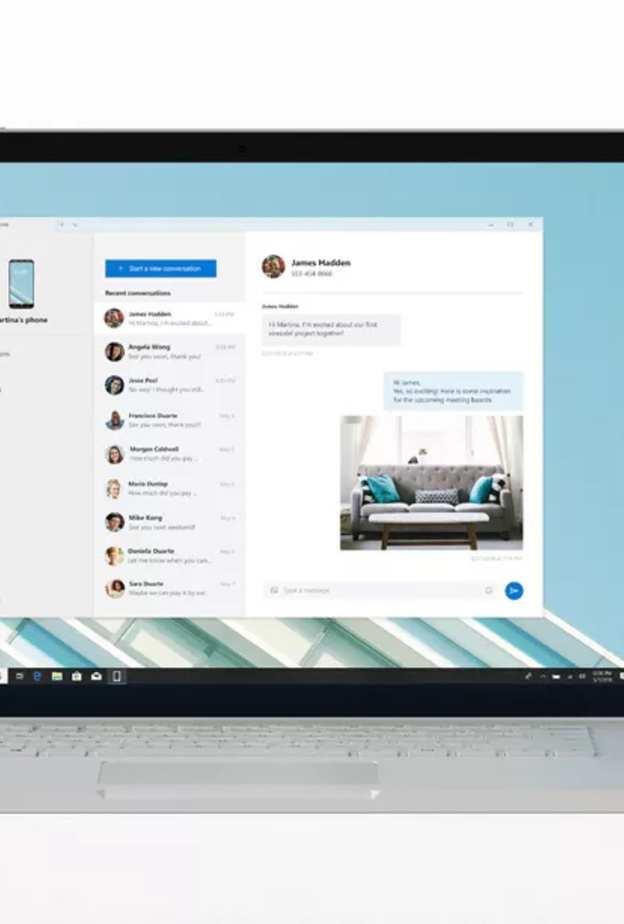Select the Jesse Pool conversation
The width and height of the screenshot is (624, 924).
(x=169, y=385)
